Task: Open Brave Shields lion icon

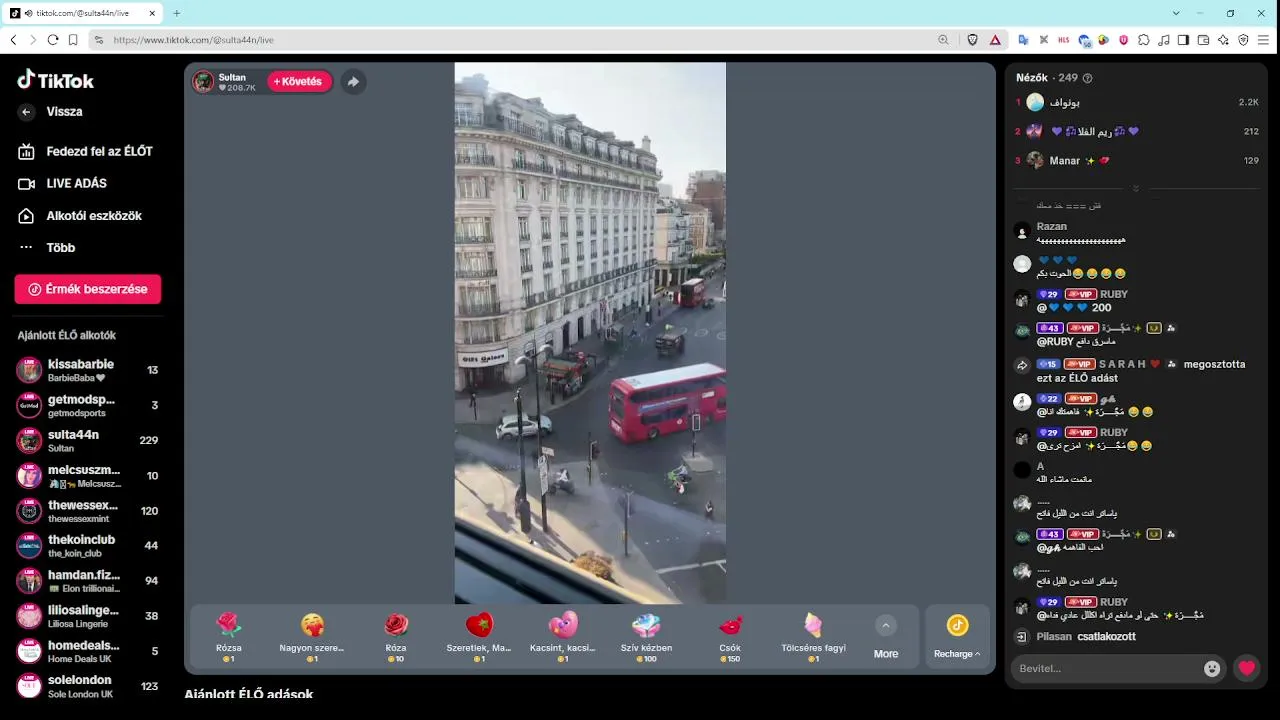Action: (973, 40)
